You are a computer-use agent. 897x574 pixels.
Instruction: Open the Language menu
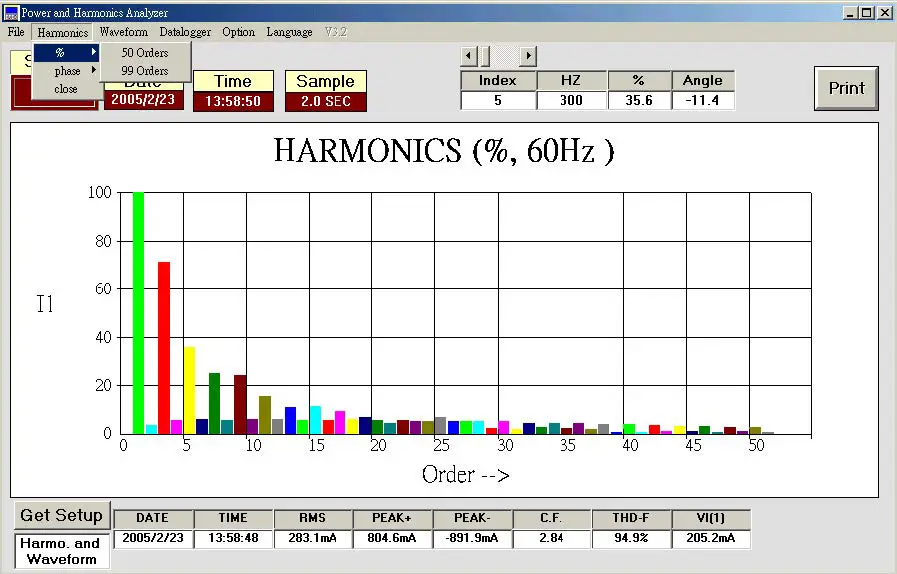pyautogui.click(x=289, y=32)
